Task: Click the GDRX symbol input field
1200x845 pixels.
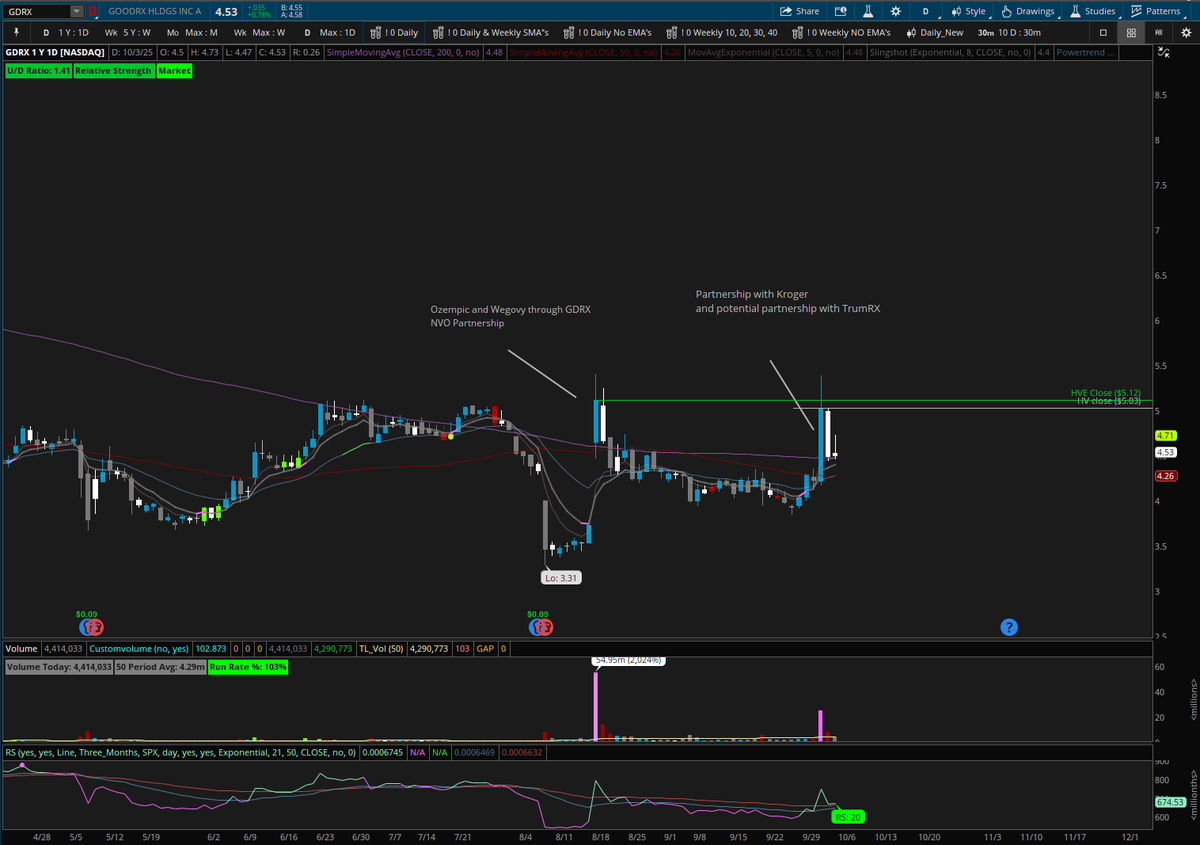Action: click(x=38, y=11)
